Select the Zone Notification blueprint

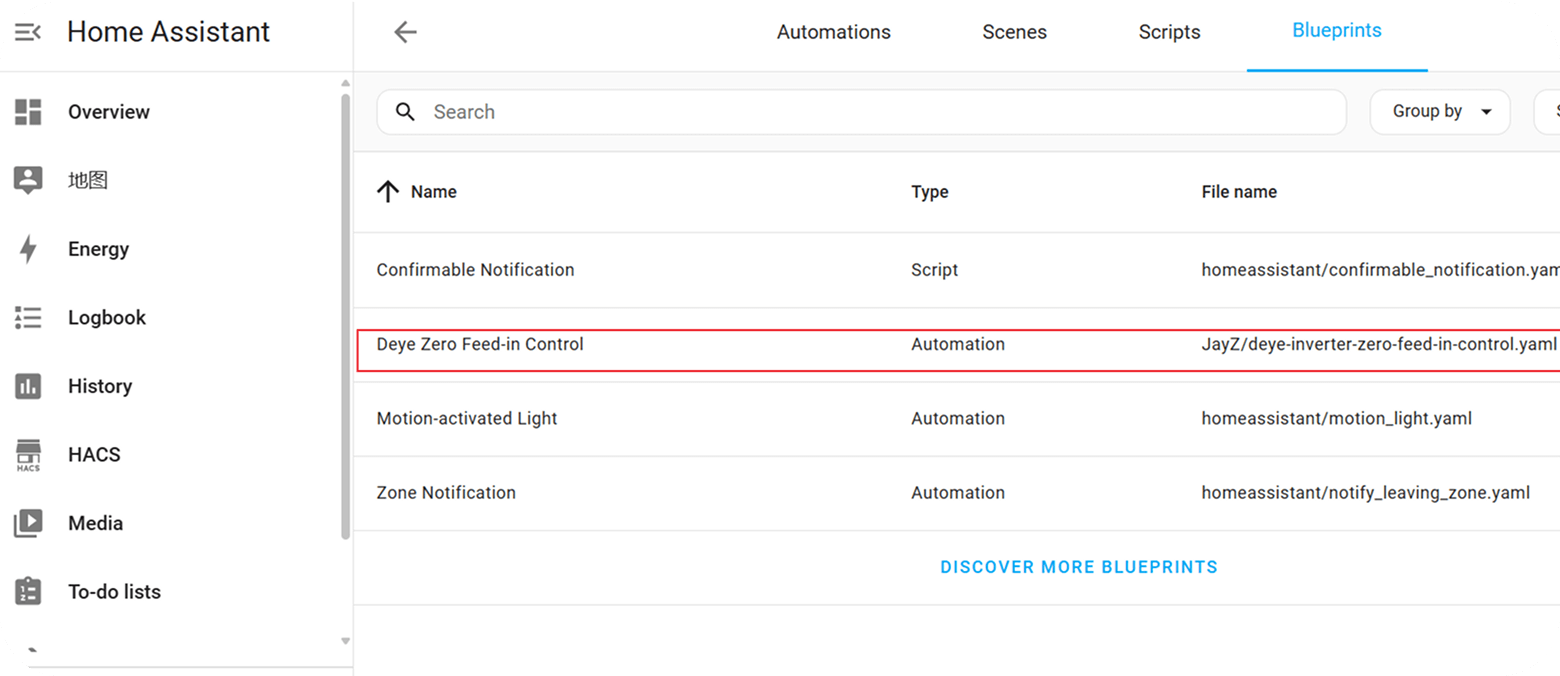[x=446, y=492]
